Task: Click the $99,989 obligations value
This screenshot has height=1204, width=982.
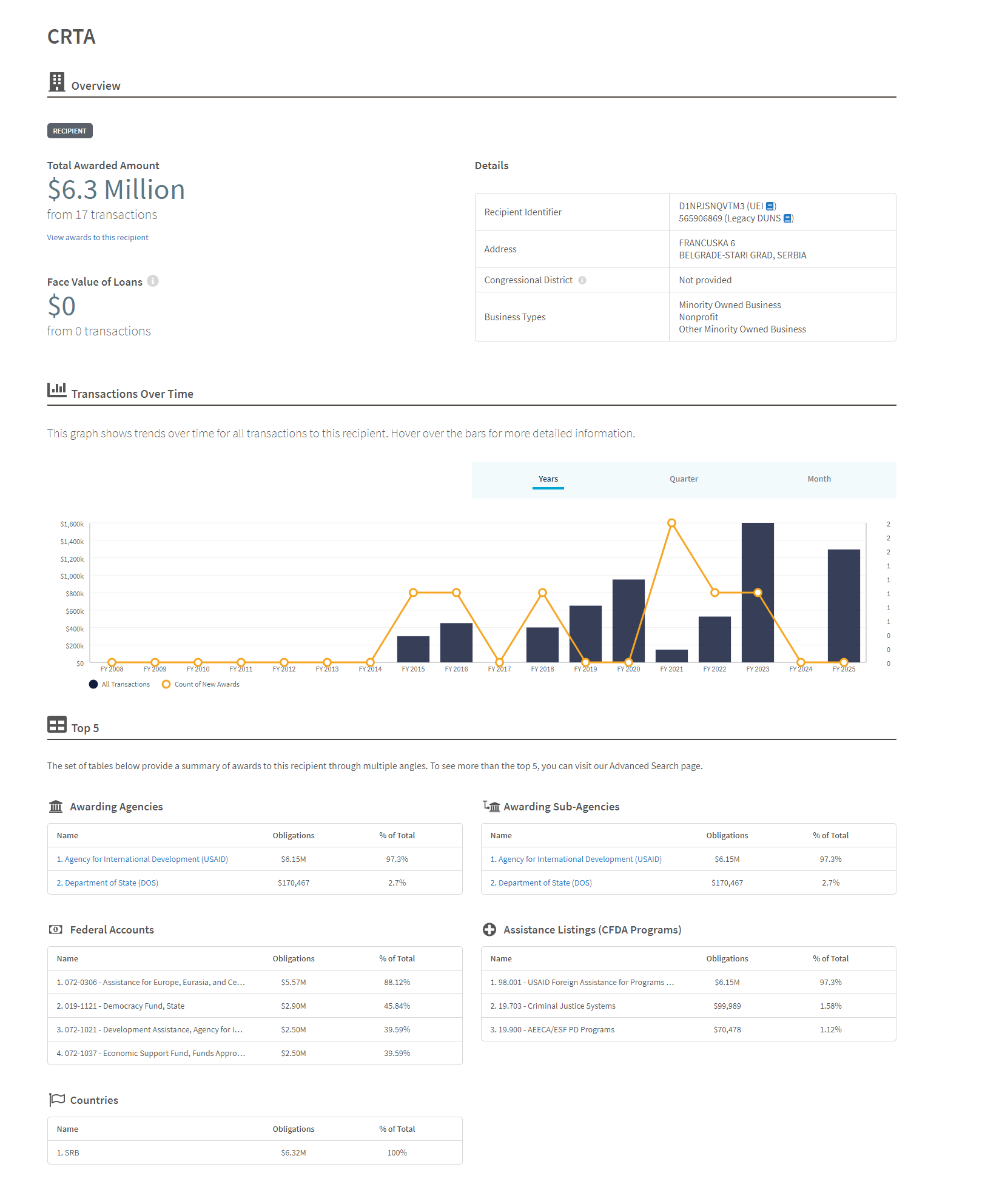Action: pyautogui.click(x=727, y=1006)
